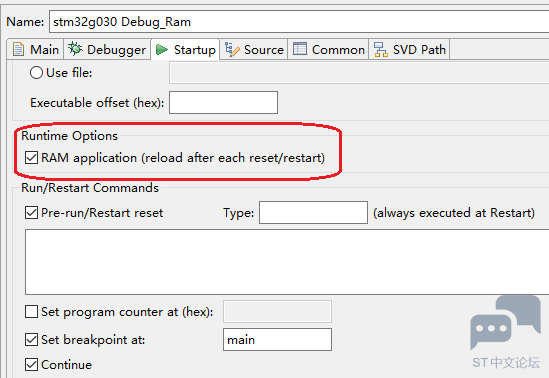Screen dimensions: 549x378
Task: Open the Common tab
Action: 328,49
